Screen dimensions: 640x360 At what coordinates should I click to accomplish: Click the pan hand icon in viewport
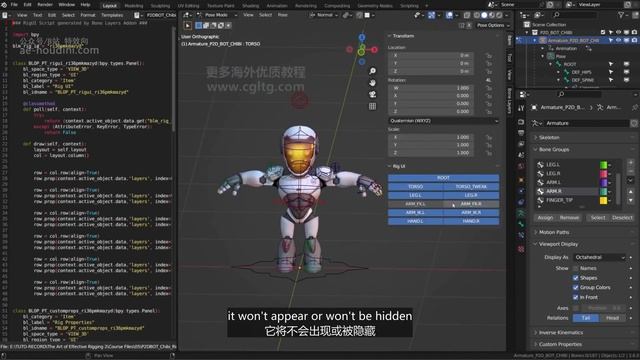pos(372,83)
